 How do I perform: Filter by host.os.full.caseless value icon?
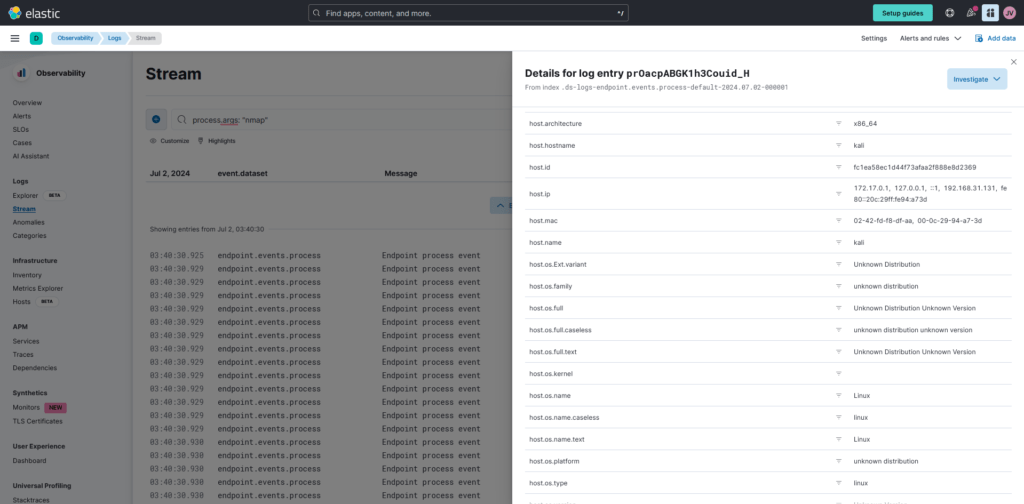(x=839, y=330)
